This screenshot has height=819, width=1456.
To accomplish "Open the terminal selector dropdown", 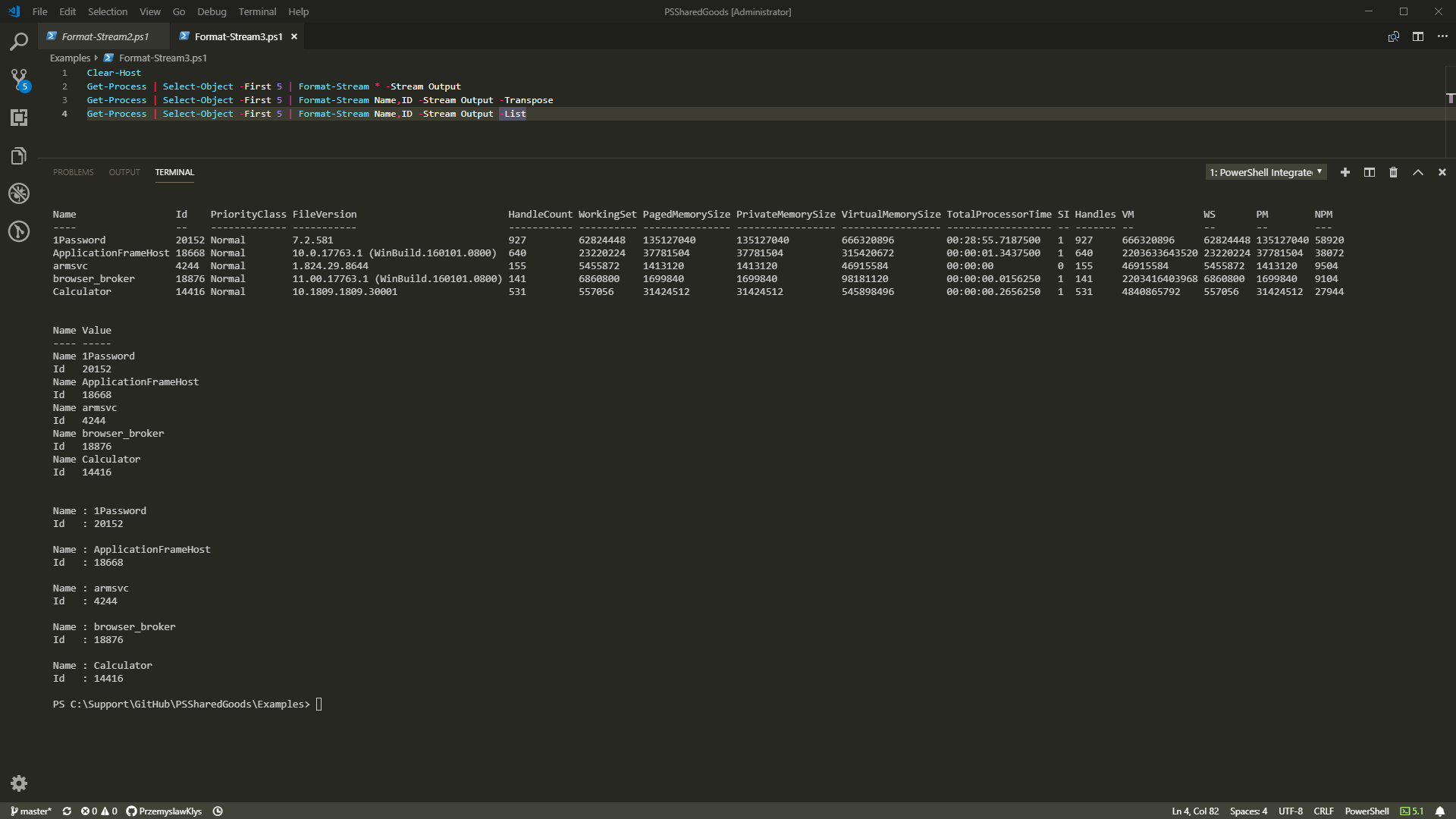I will click(x=1264, y=172).
